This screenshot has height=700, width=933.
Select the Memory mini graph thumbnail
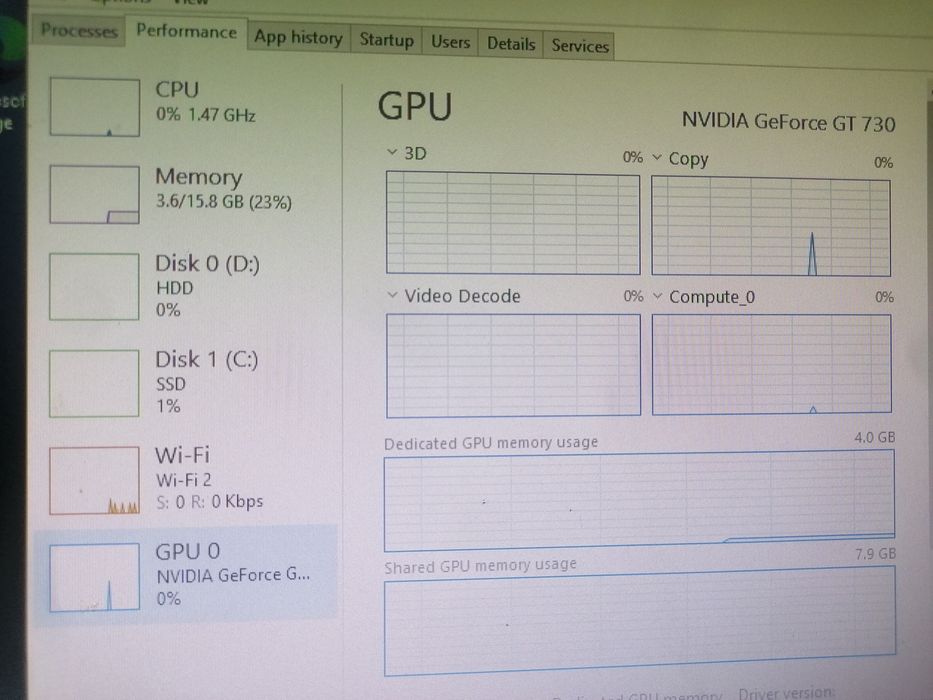pyautogui.click(x=95, y=195)
